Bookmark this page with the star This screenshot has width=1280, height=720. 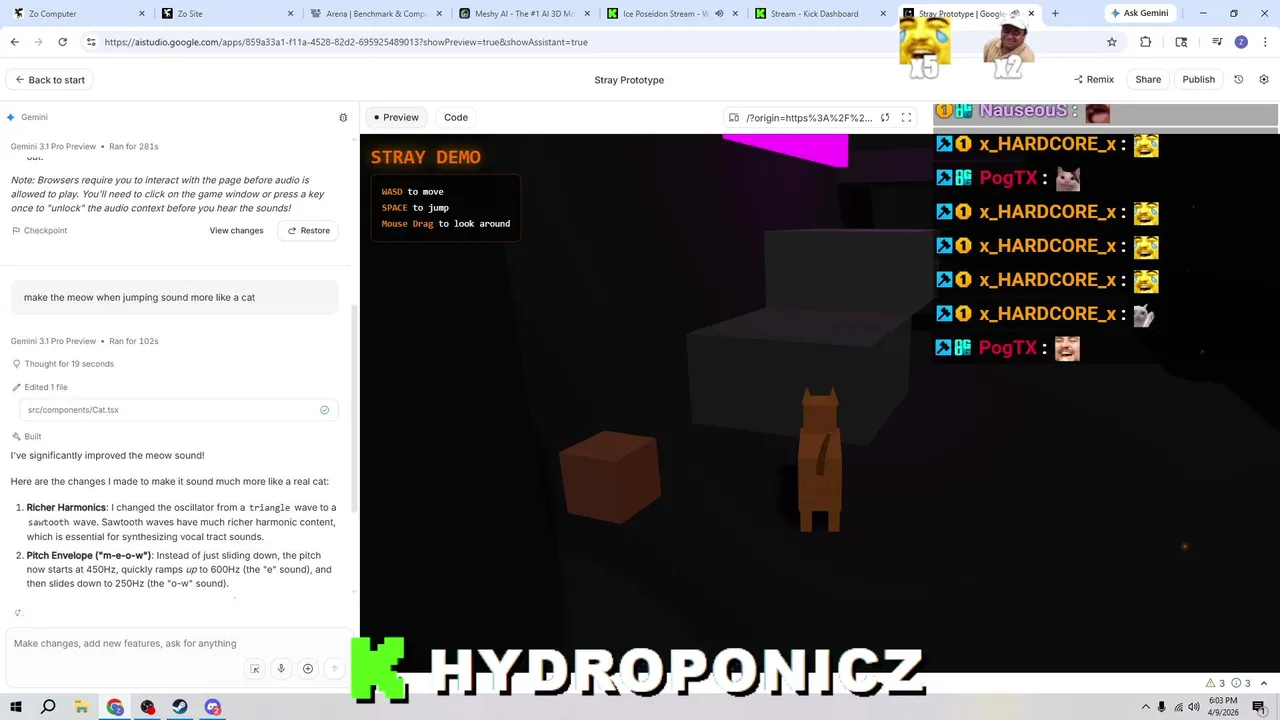point(1111,42)
